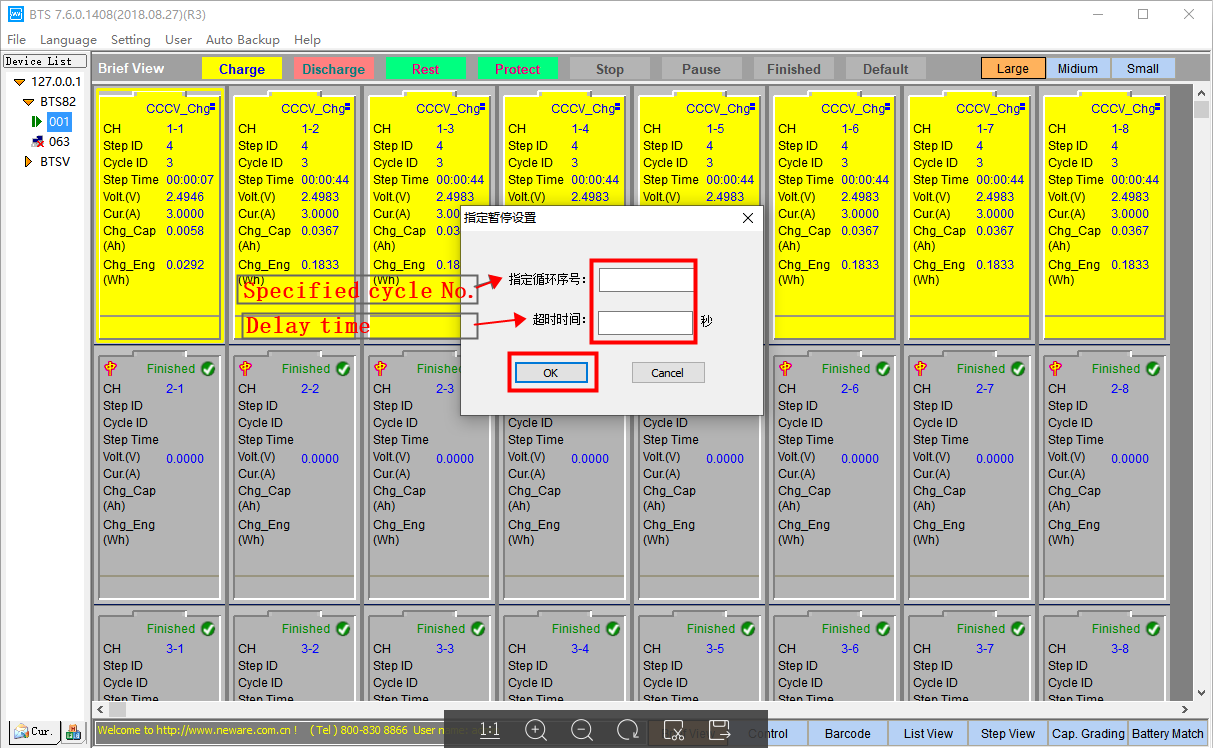Screen dimensions: 1213x748
Task: Close the pause settings dialog with X
Action: click(748, 217)
